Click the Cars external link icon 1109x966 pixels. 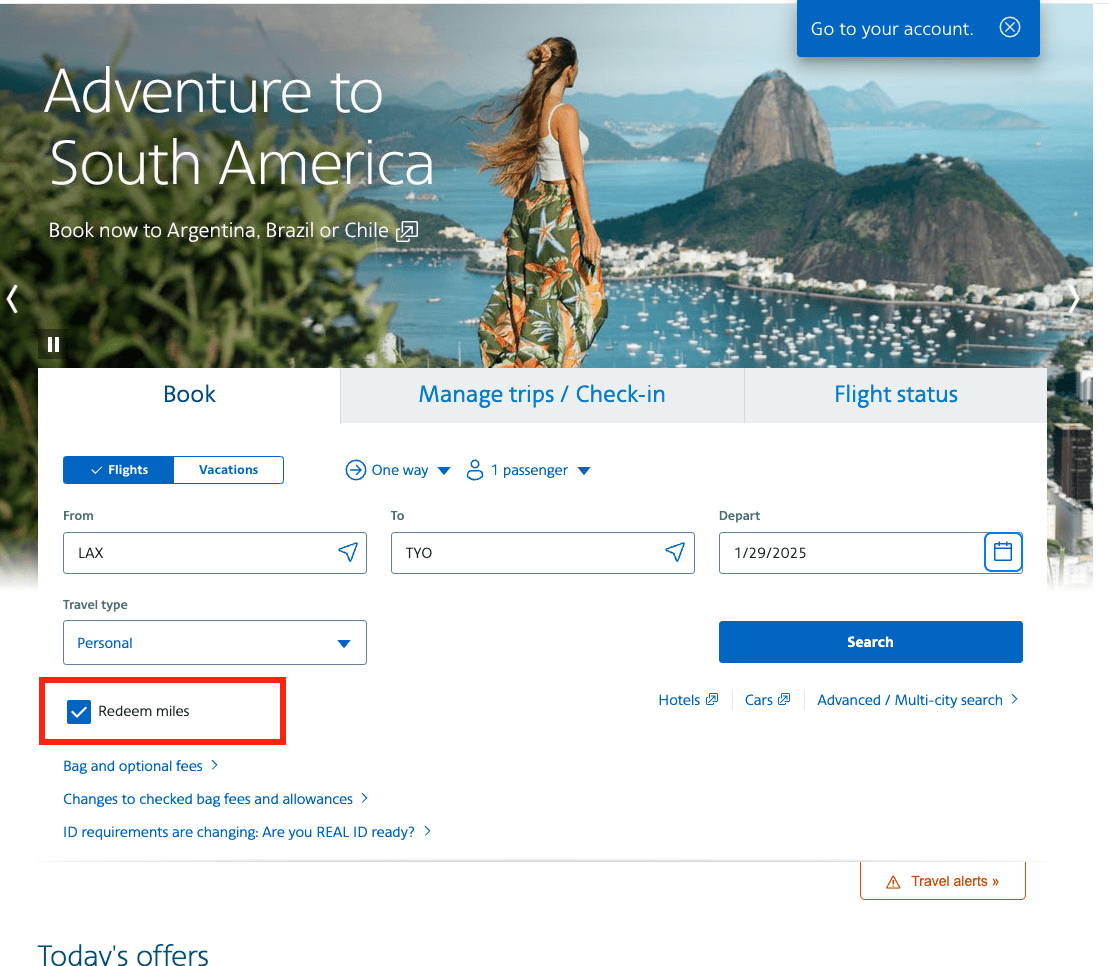[784, 700]
